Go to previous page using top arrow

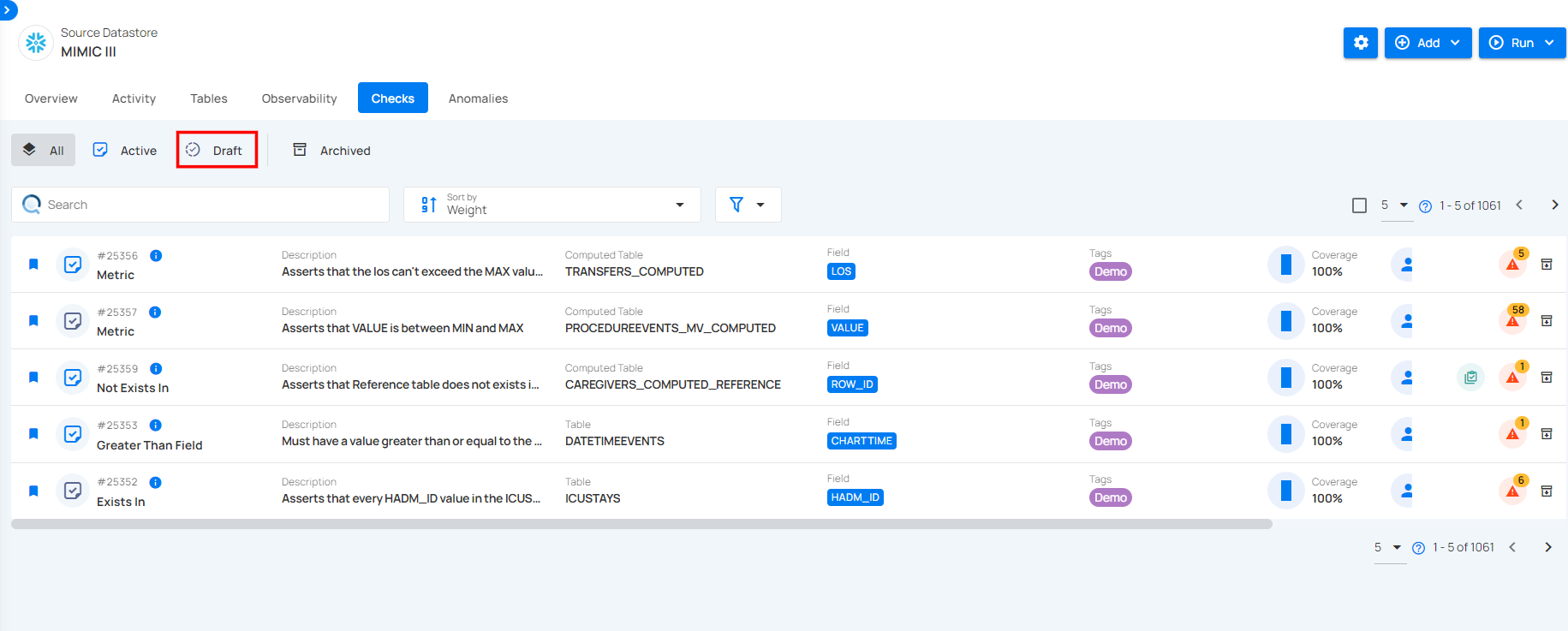tap(1519, 205)
